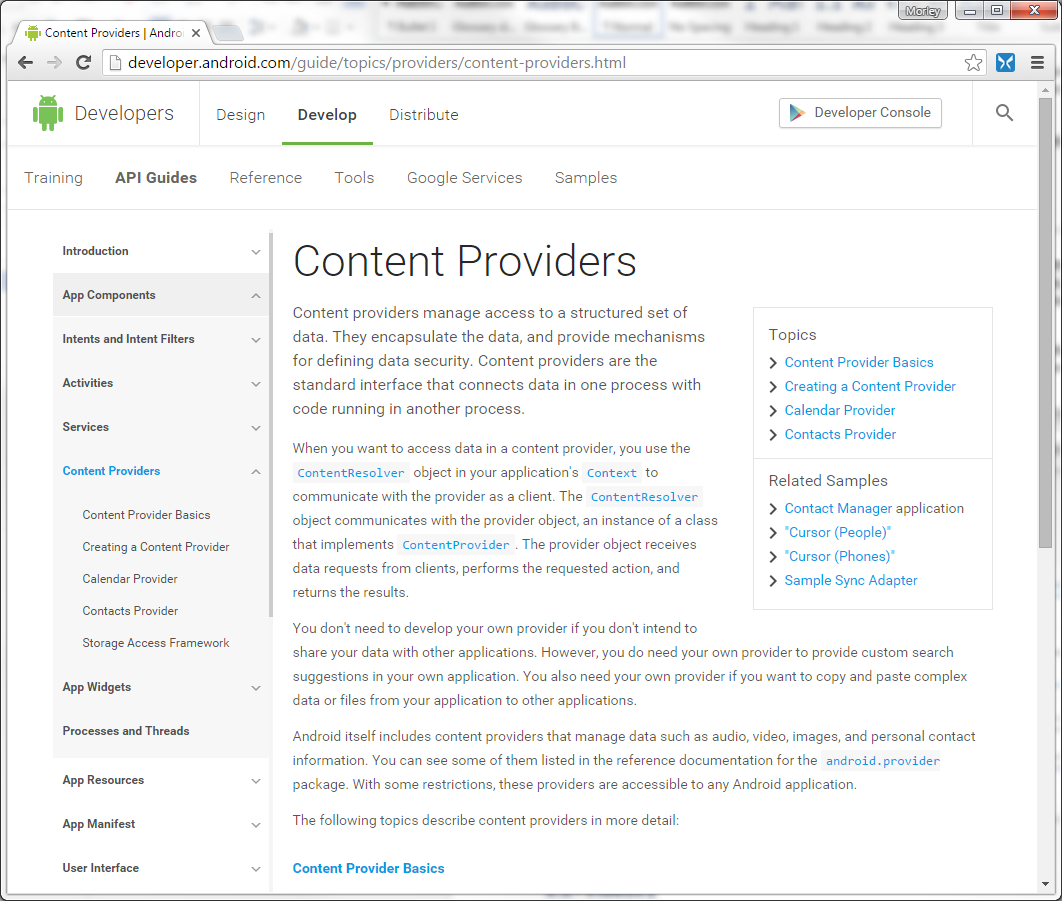
Task: Open the Reference section in the nav
Action: [265, 177]
